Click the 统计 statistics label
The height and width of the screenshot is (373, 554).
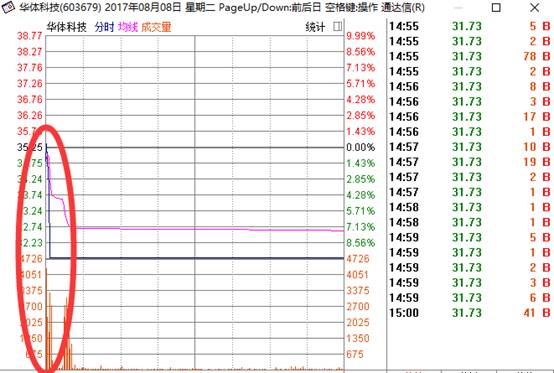[x=315, y=27]
